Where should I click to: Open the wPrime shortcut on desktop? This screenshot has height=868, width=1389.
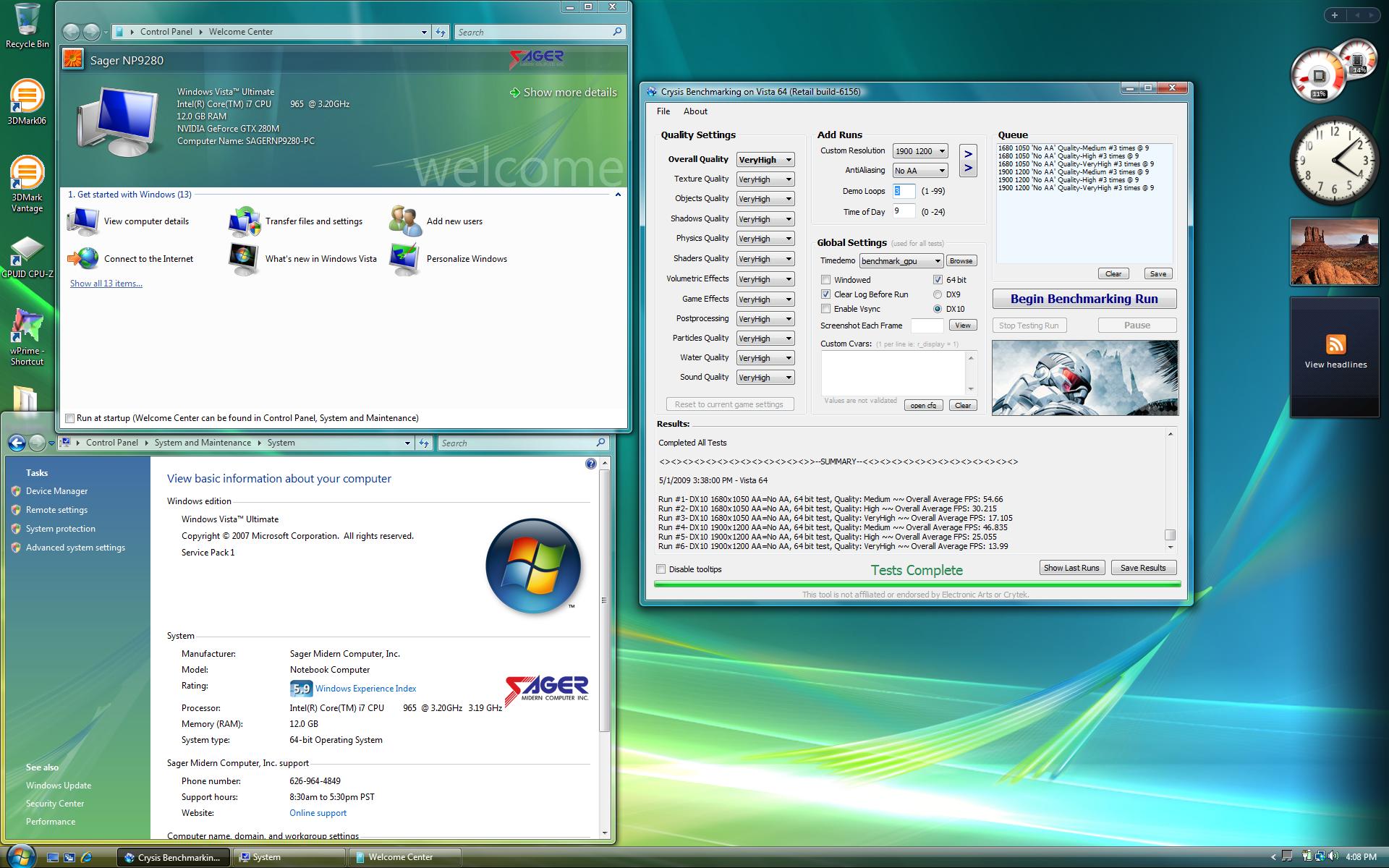point(27,336)
